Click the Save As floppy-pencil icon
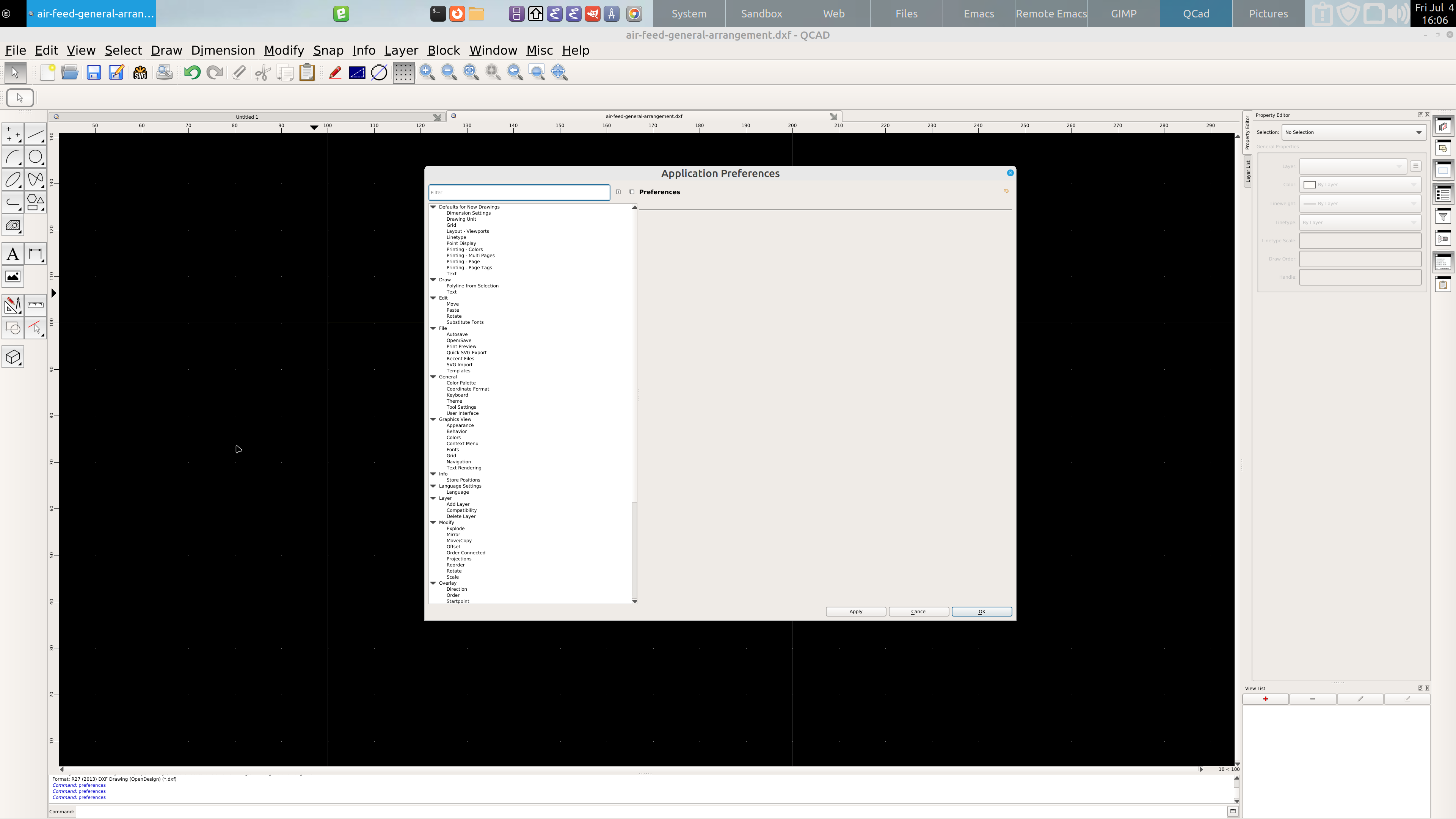 (x=116, y=72)
